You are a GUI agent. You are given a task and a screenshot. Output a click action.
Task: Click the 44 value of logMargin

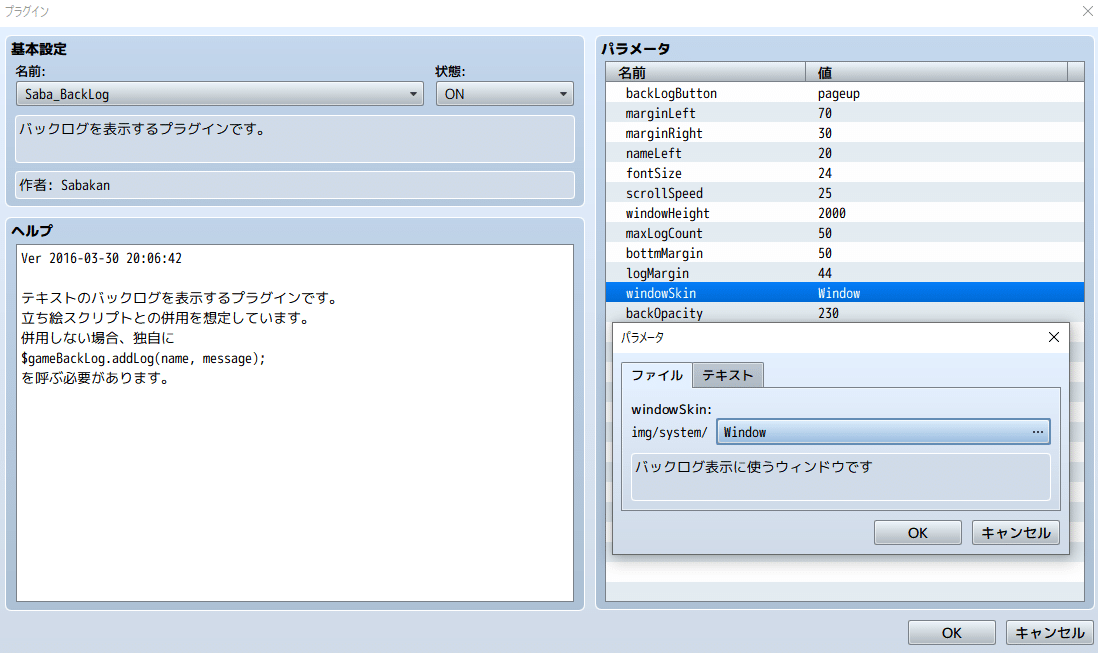pos(824,273)
